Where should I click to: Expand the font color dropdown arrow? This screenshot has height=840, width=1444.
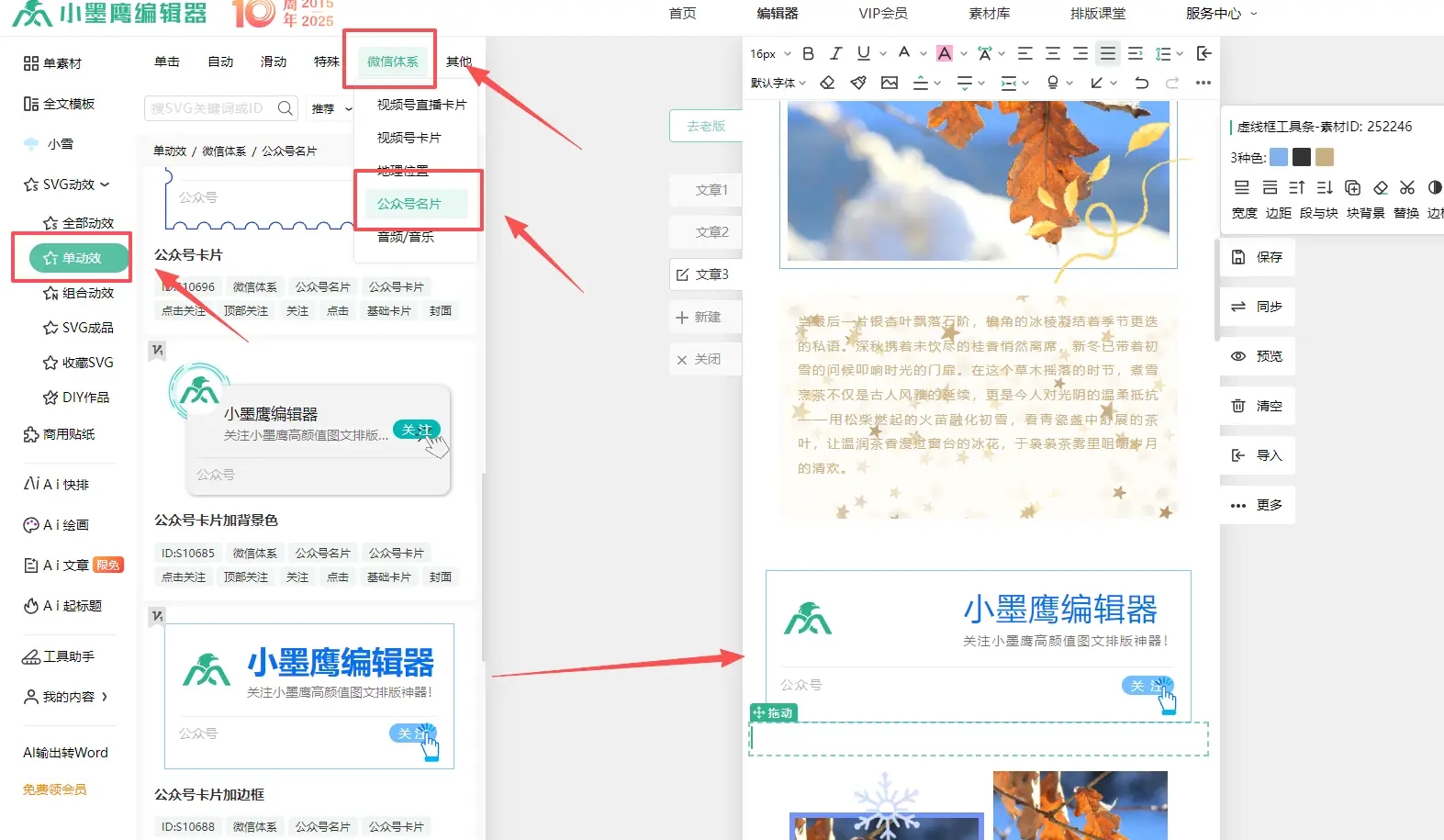(923, 54)
